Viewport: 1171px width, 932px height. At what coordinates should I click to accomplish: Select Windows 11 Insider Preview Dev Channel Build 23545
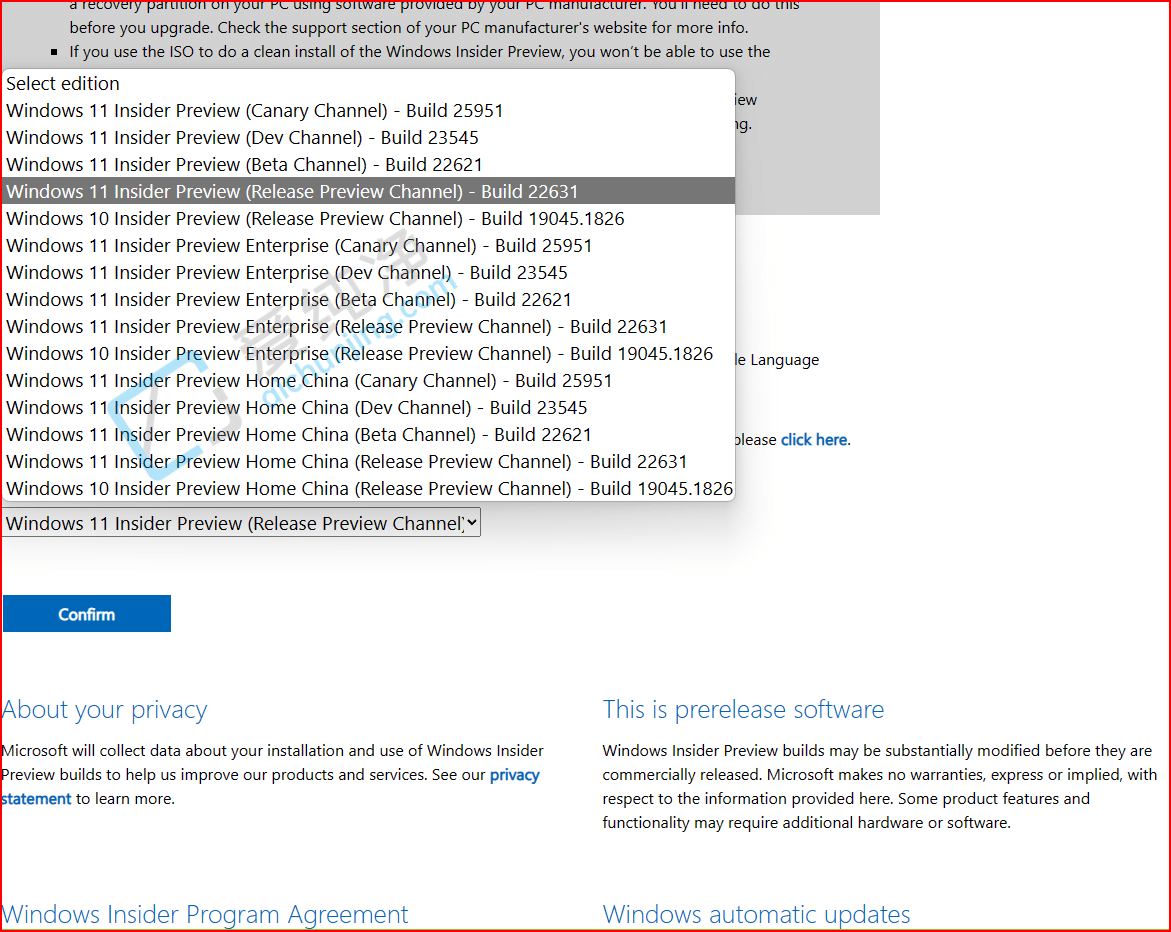[242, 137]
